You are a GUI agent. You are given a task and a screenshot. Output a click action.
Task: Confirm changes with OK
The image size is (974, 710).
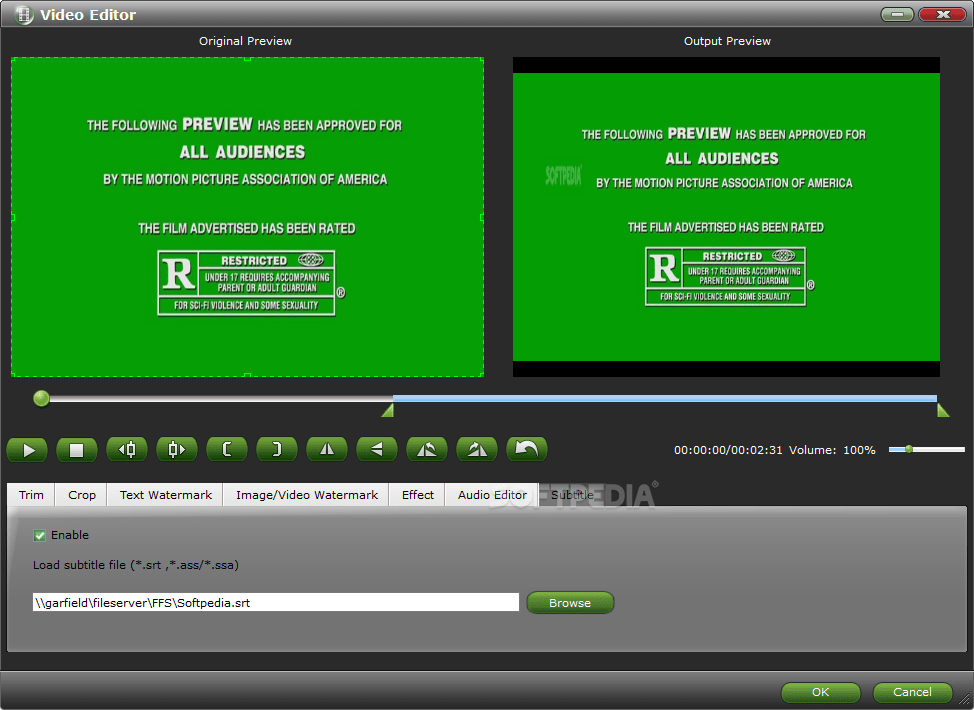click(x=821, y=692)
